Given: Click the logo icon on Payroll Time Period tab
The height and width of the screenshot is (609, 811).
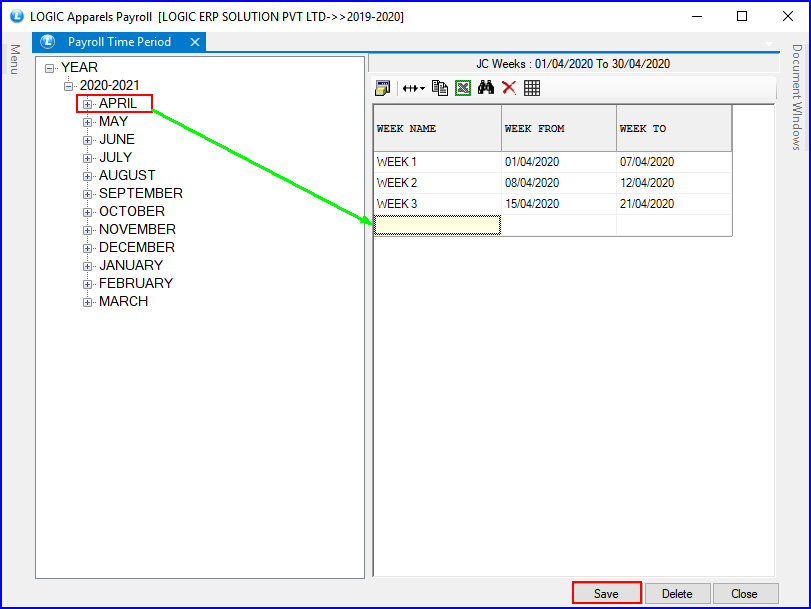Looking at the screenshot, I should 48,41.
